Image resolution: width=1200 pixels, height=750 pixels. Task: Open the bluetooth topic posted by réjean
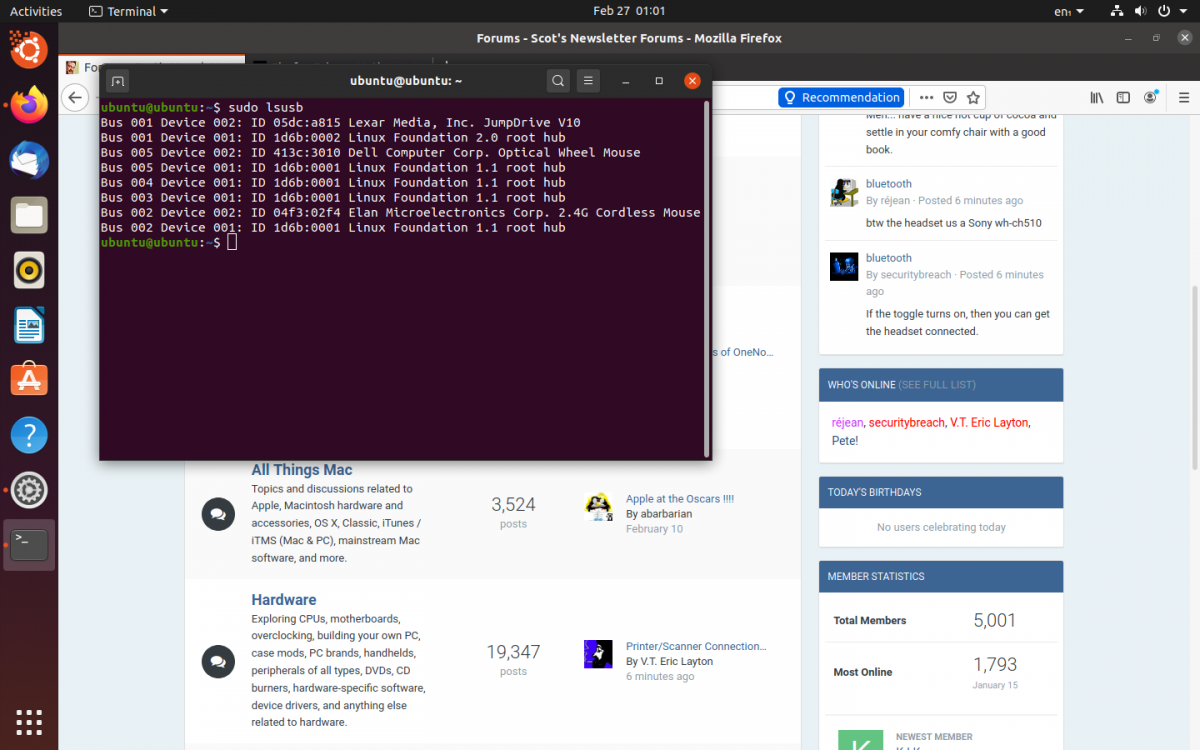pyautogui.click(x=889, y=184)
